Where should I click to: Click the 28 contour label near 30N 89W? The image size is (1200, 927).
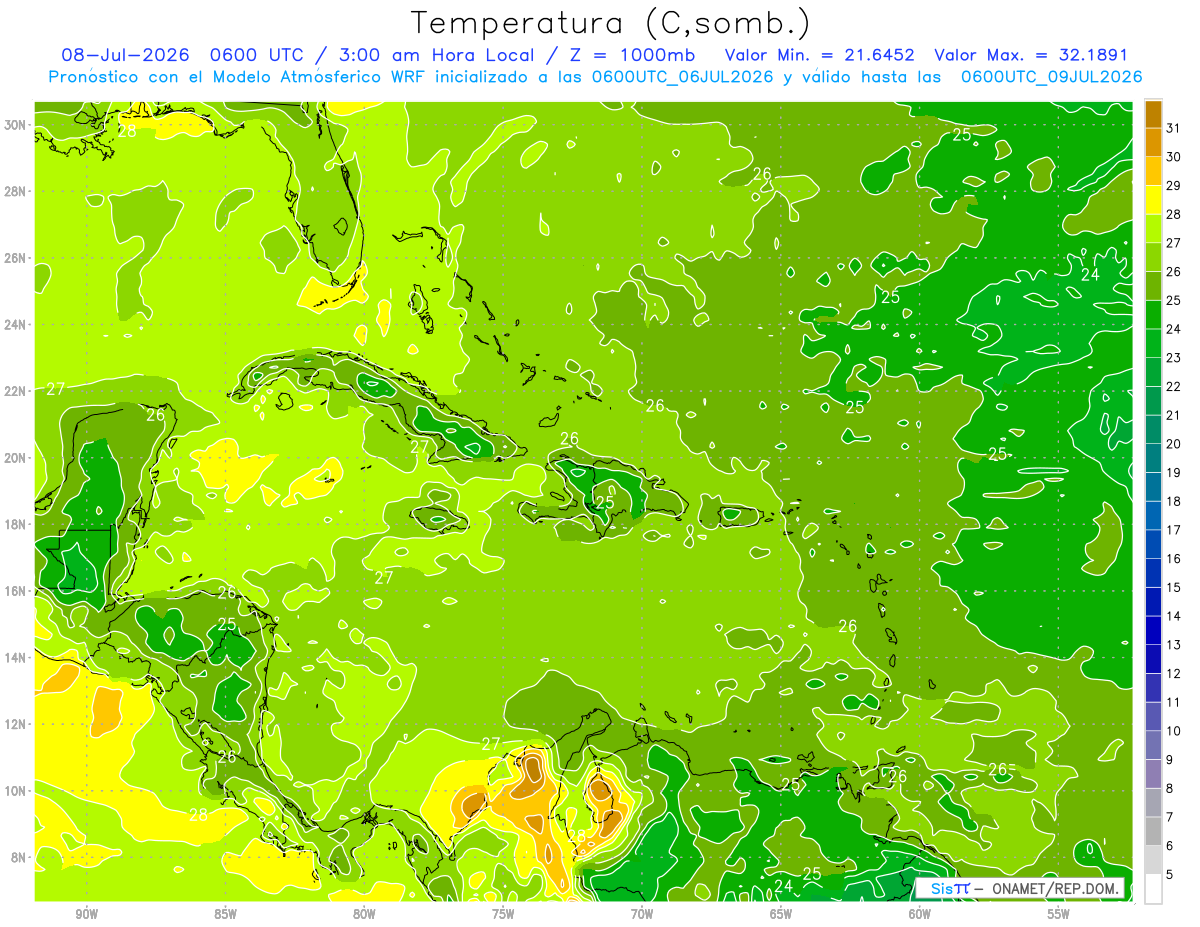coord(127,130)
